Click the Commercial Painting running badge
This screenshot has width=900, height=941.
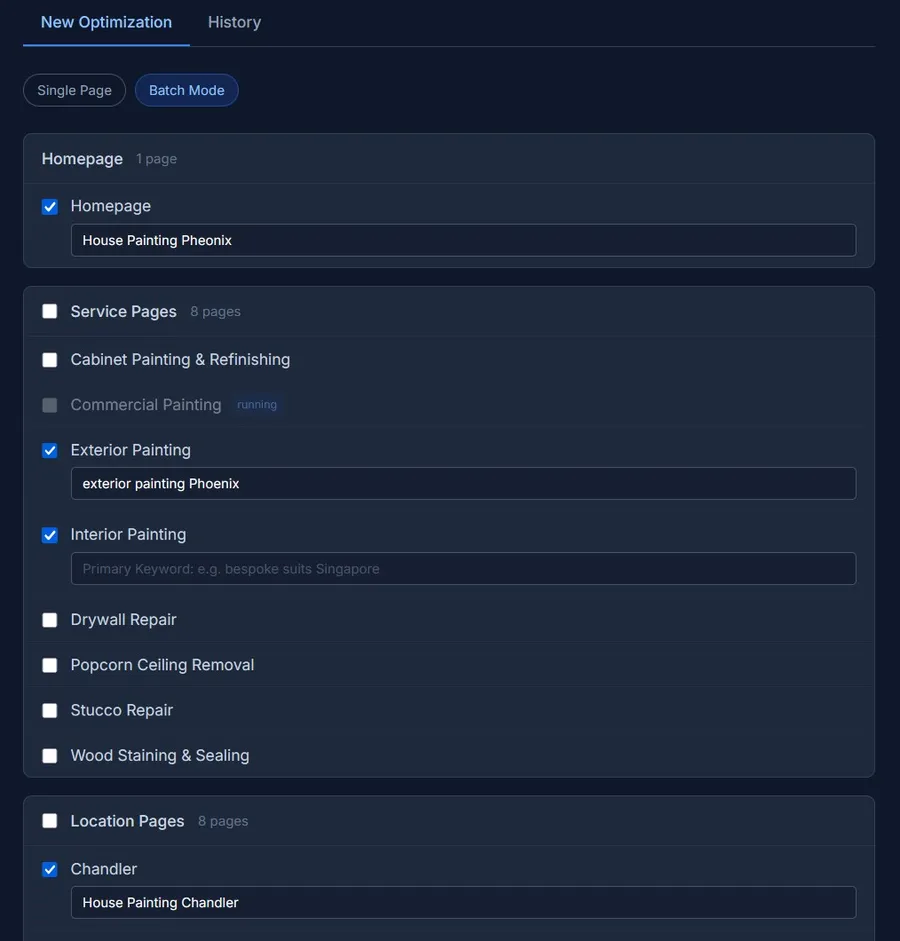tap(257, 405)
